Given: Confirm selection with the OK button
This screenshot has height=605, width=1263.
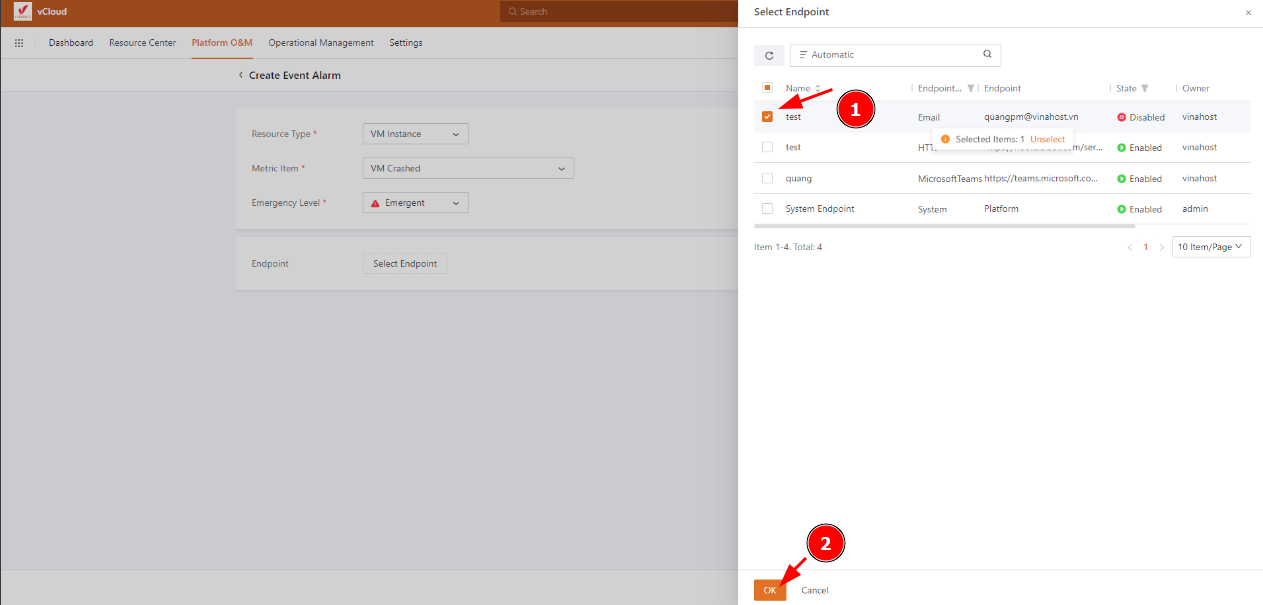Looking at the screenshot, I should [x=769, y=590].
